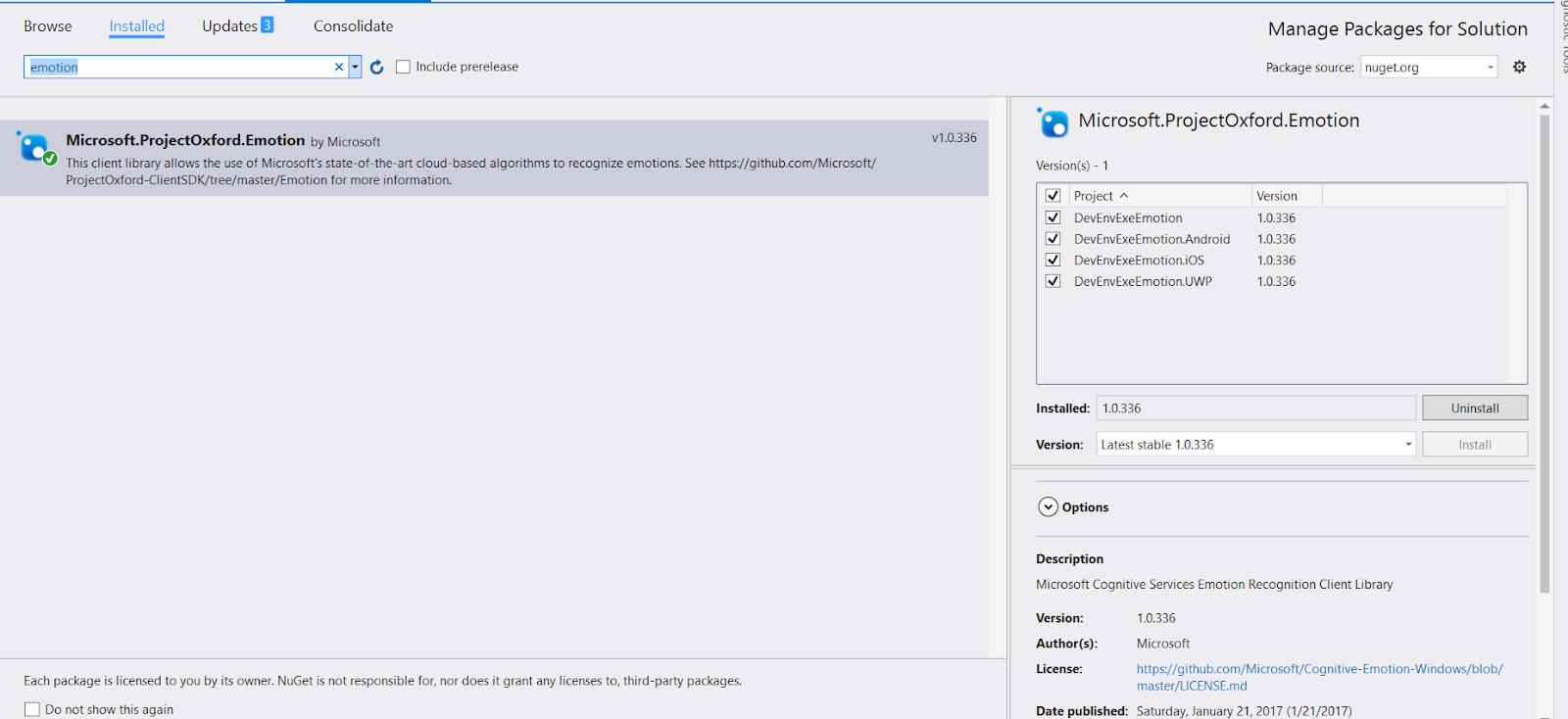Uncheck the DevEnvExeEmotion.Android checkbox
This screenshot has width=1568, height=719.
[x=1053, y=239]
